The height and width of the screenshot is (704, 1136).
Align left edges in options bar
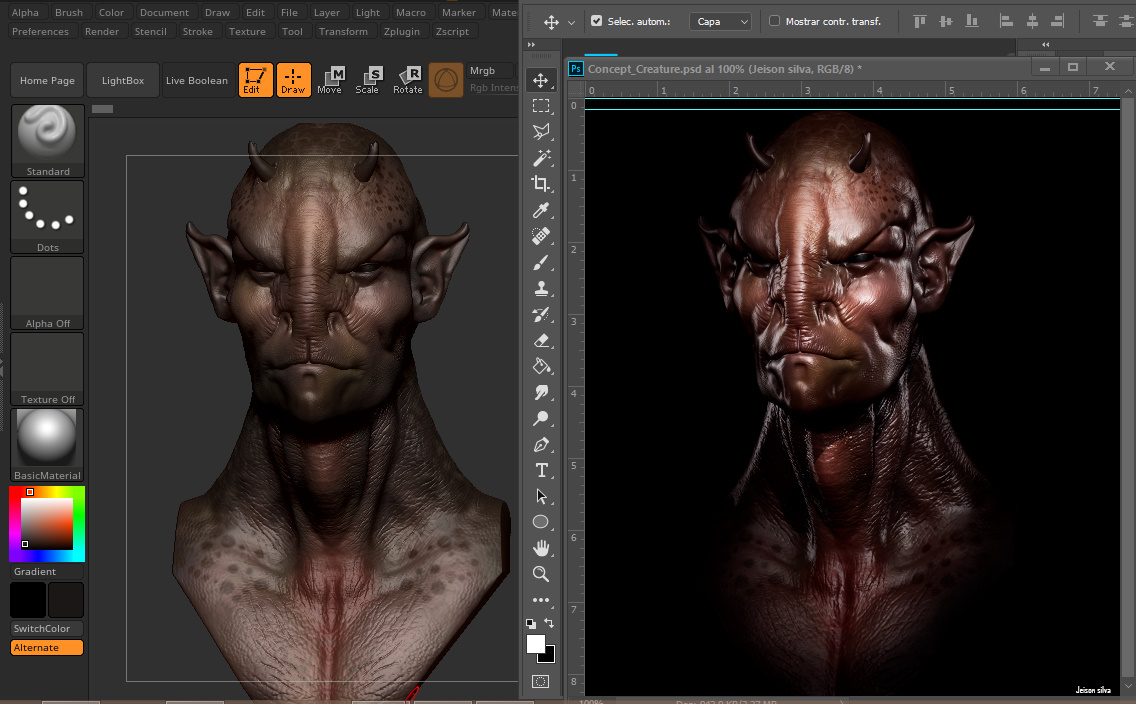point(1006,21)
